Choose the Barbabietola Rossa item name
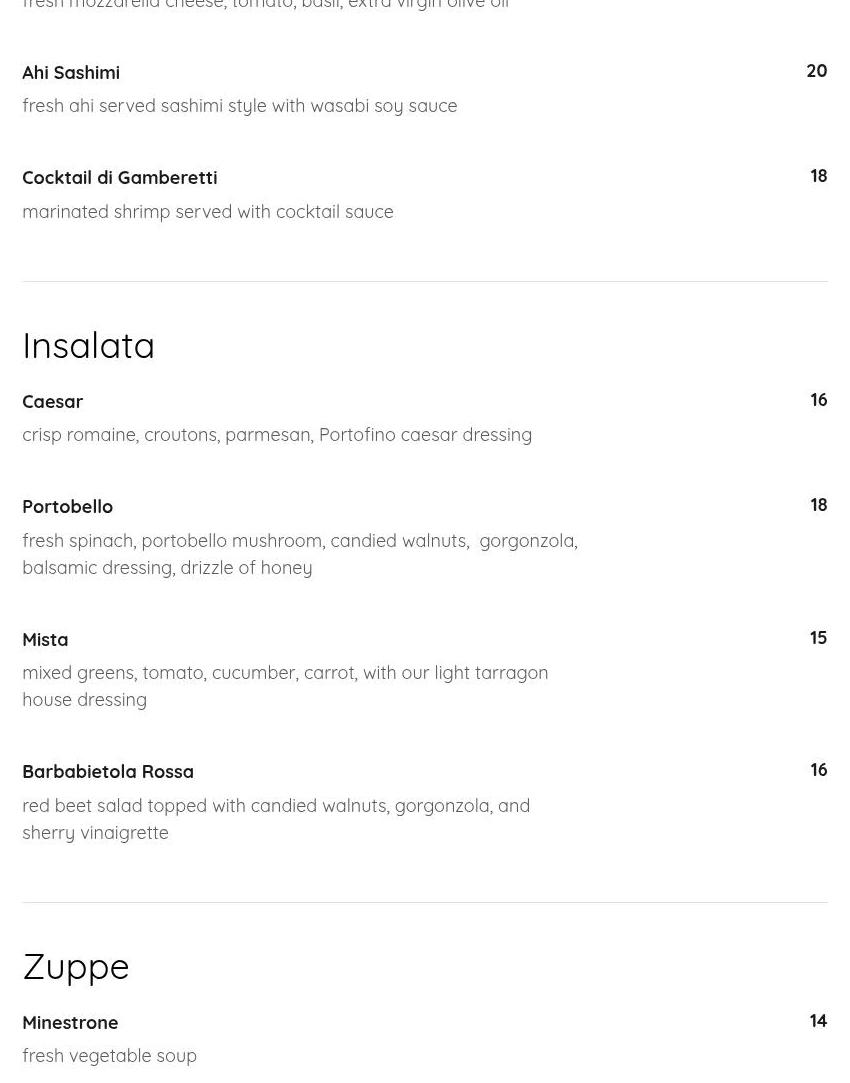Screen dimensions: 850x1083 pyautogui.click(x=108, y=772)
